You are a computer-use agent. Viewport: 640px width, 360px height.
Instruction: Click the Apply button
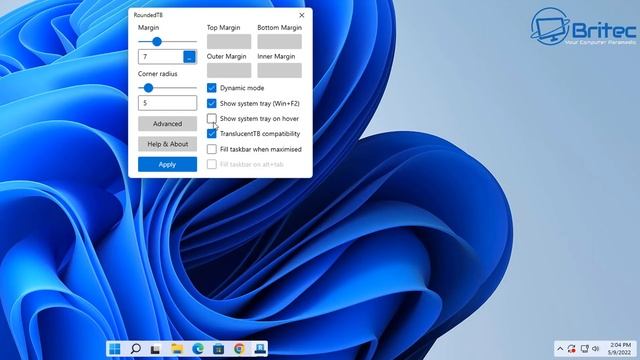(x=167, y=164)
